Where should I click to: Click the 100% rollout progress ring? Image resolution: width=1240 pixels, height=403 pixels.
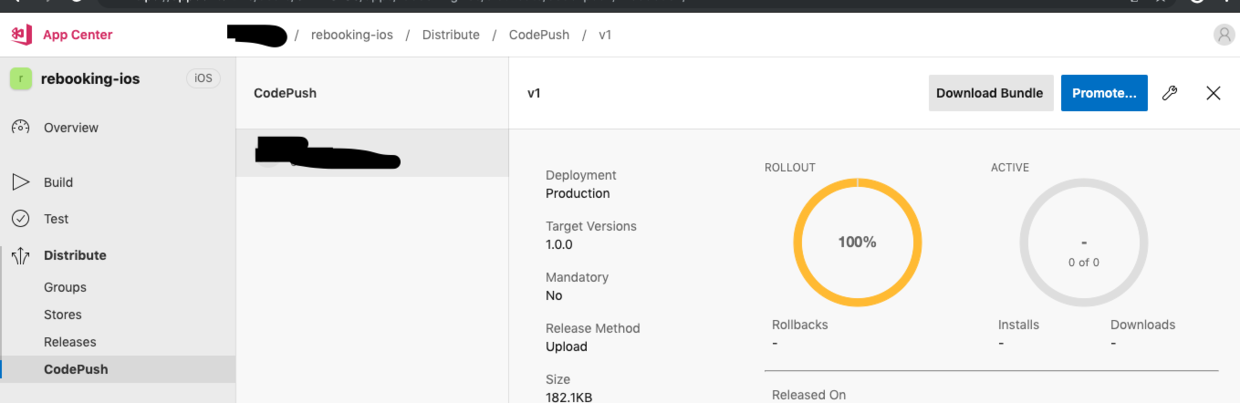pos(857,242)
